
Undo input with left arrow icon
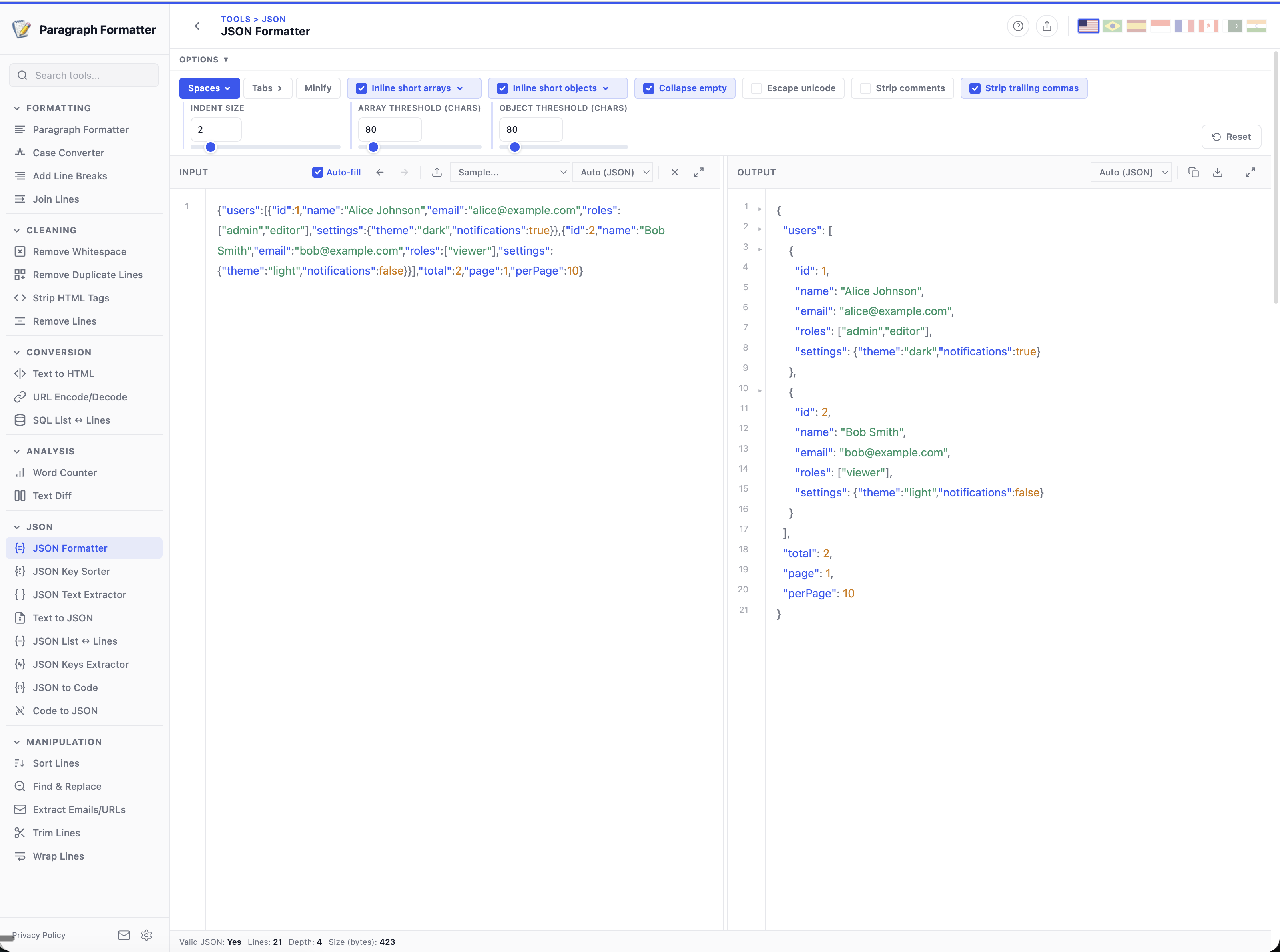pos(379,172)
